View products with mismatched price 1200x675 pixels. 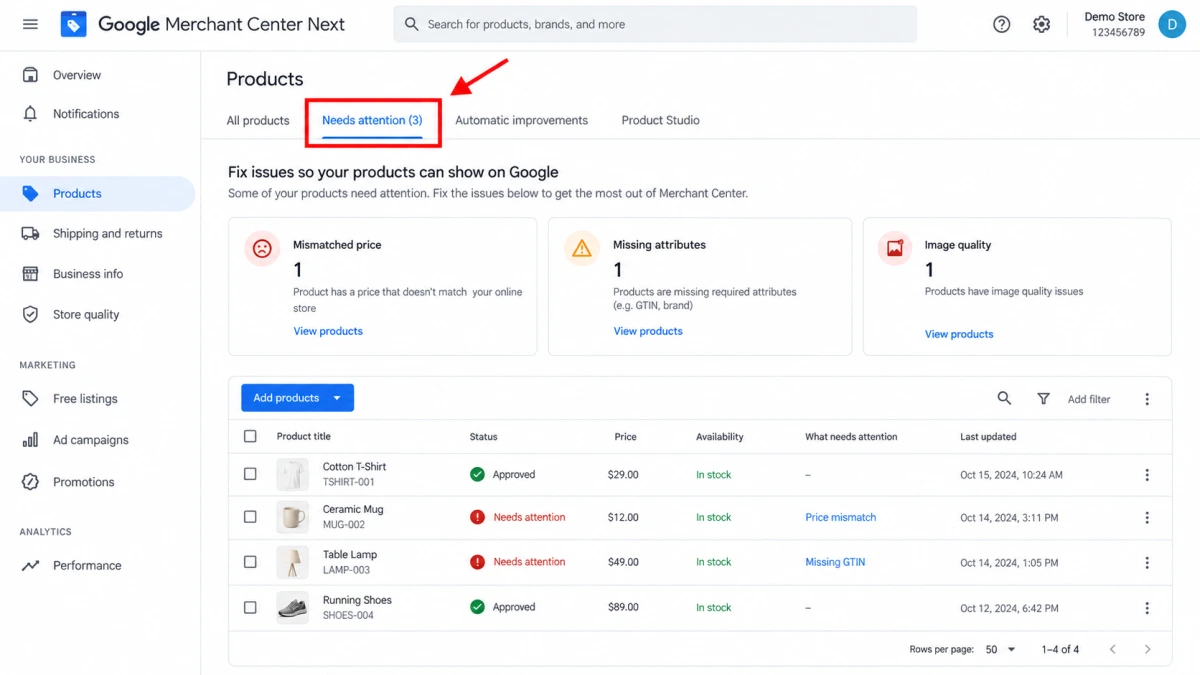click(x=328, y=331)
